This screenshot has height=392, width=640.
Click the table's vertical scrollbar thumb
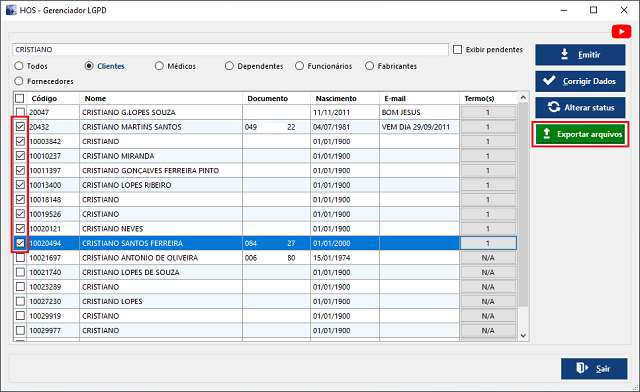523,205
